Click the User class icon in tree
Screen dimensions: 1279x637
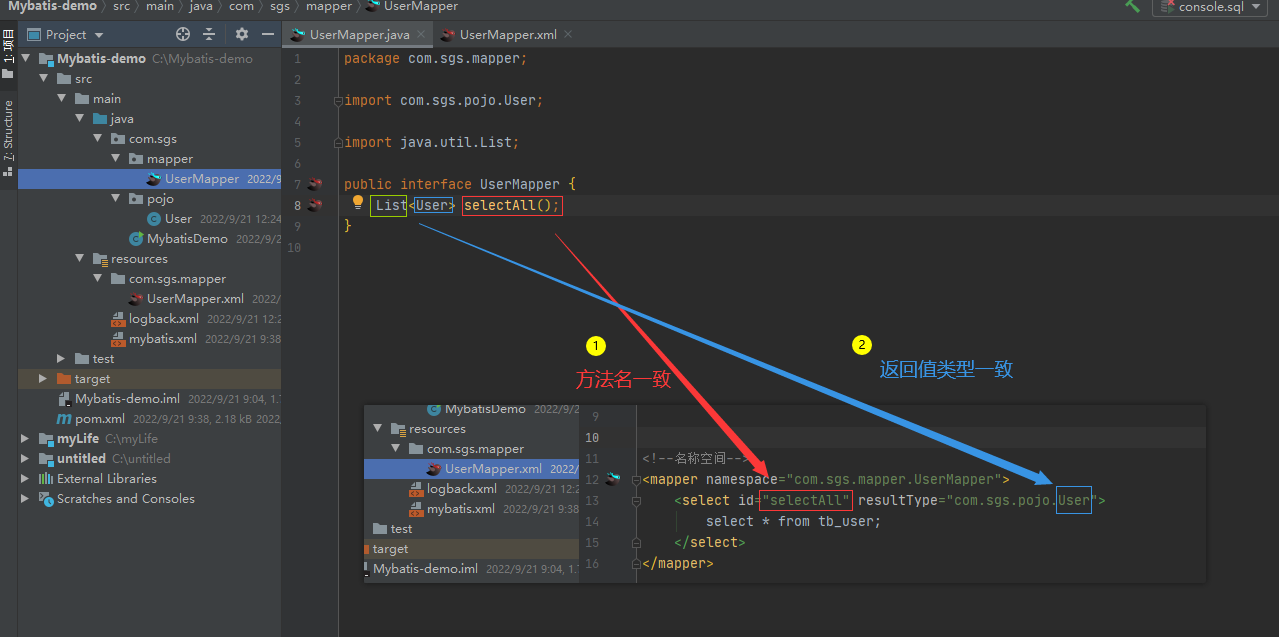154,218
